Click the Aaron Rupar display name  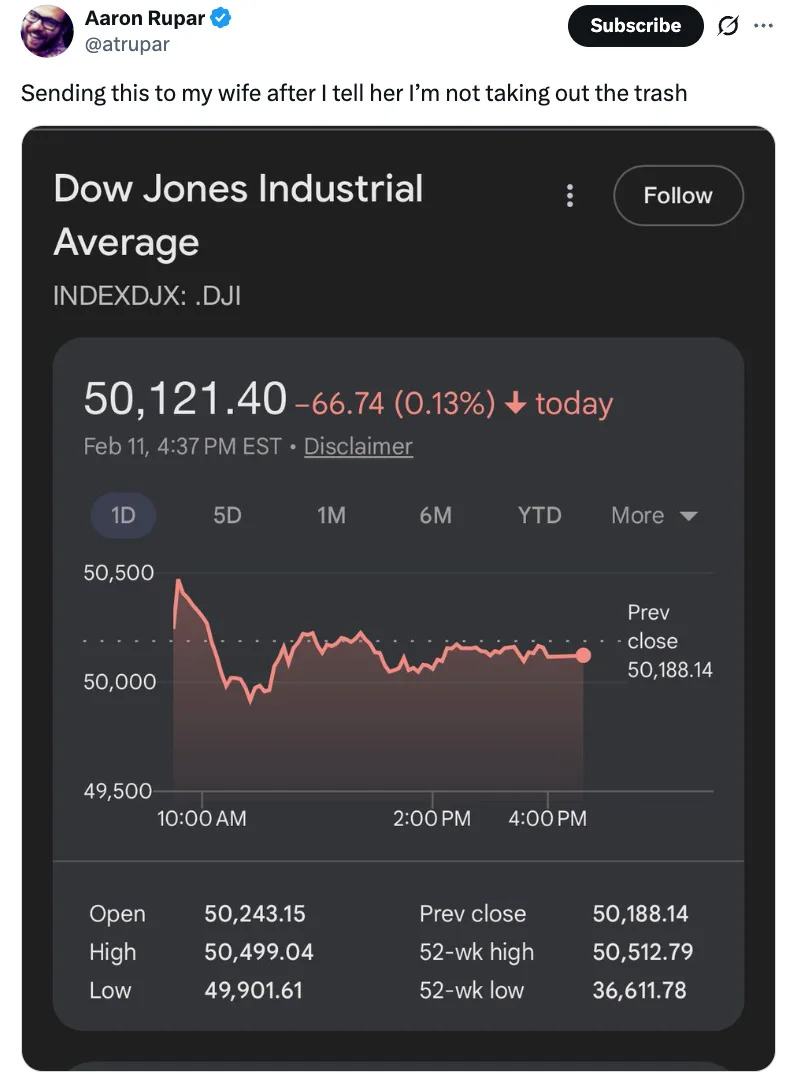(145, 18)
